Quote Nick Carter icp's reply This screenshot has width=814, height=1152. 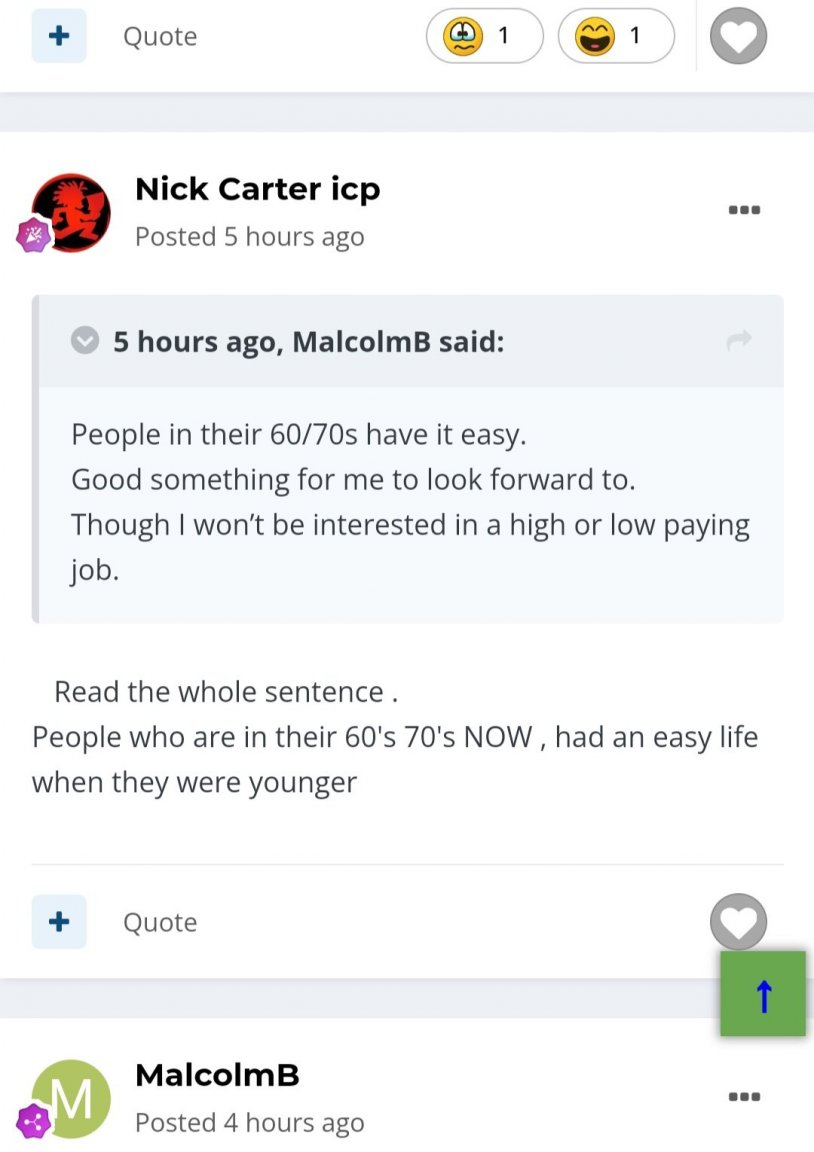point(160,922)
